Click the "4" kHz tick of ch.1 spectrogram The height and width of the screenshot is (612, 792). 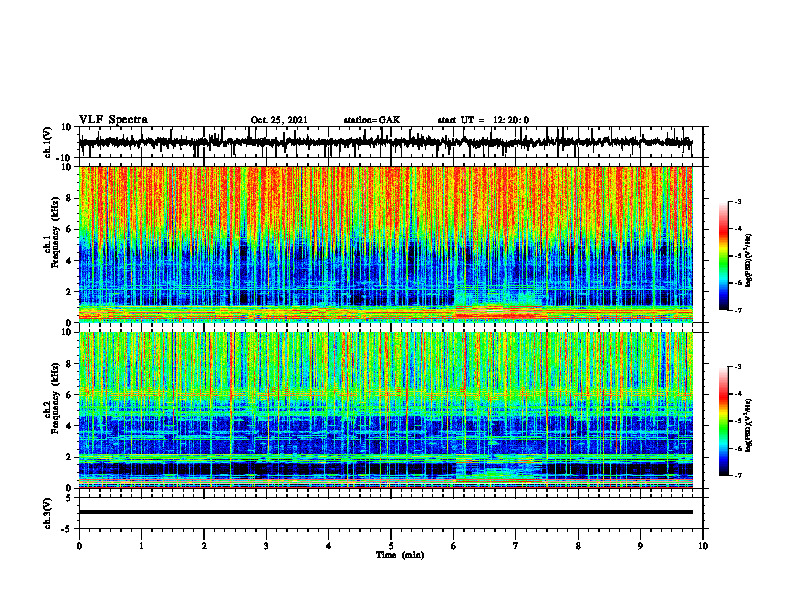(69, 261)
